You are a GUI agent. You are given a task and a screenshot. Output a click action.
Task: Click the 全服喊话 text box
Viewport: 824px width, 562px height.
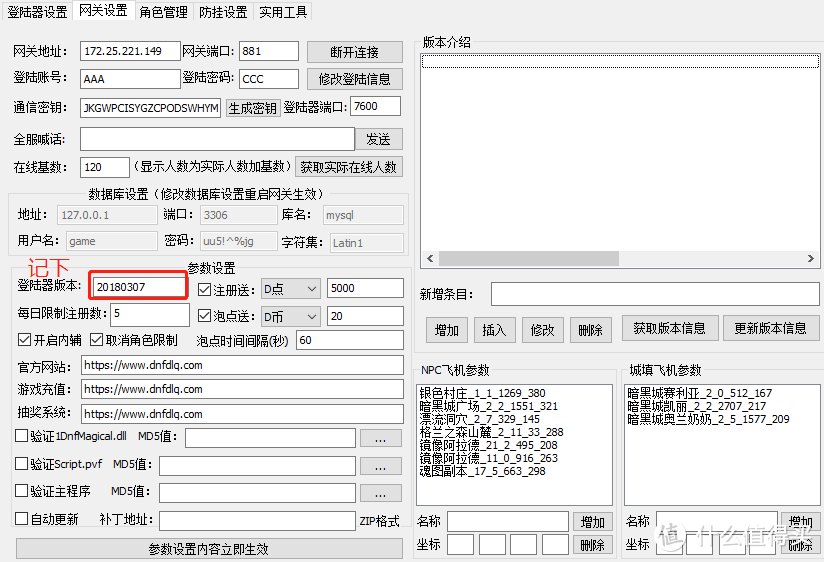pos(217,139)
